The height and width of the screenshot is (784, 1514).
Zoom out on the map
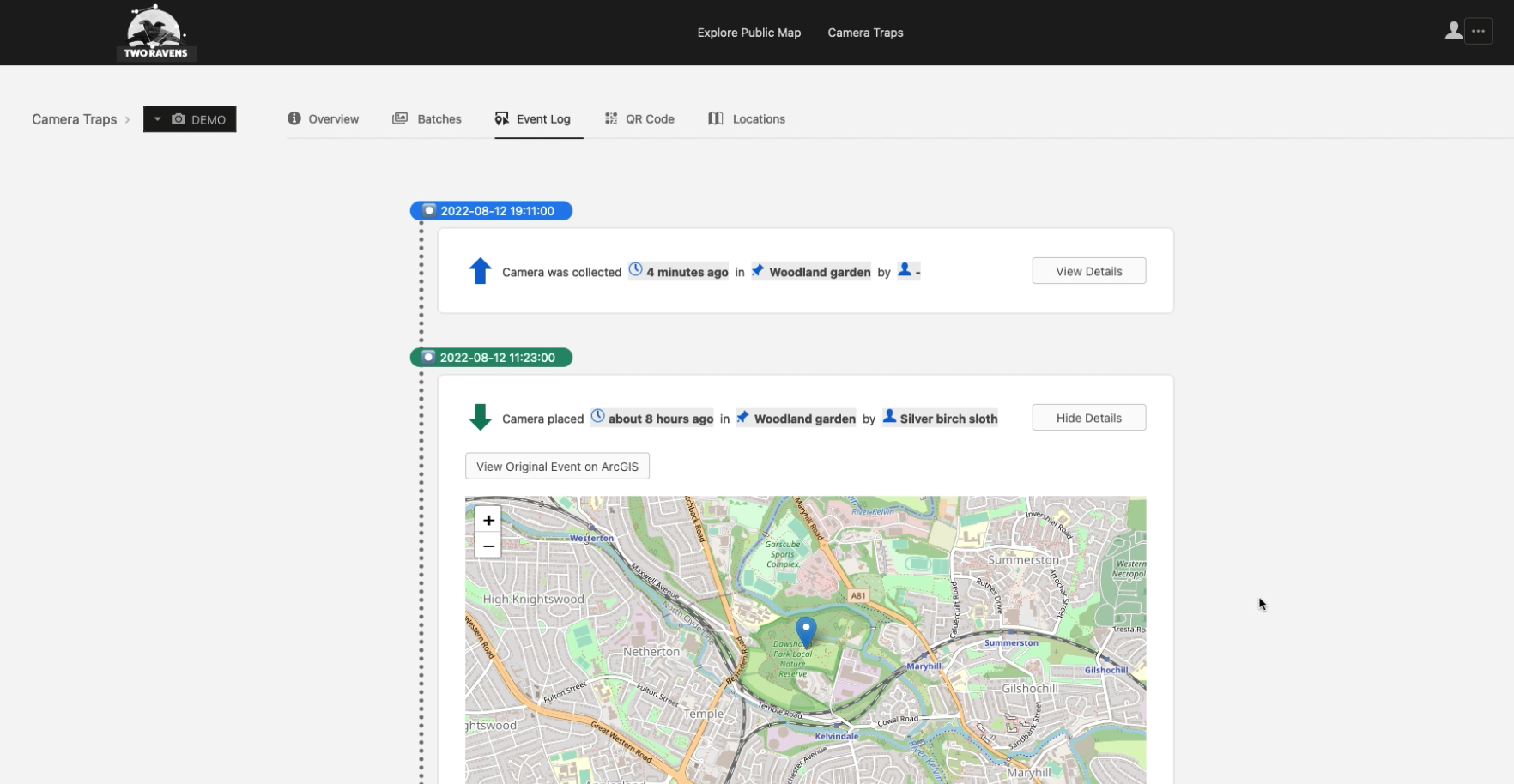pos(488,546)
